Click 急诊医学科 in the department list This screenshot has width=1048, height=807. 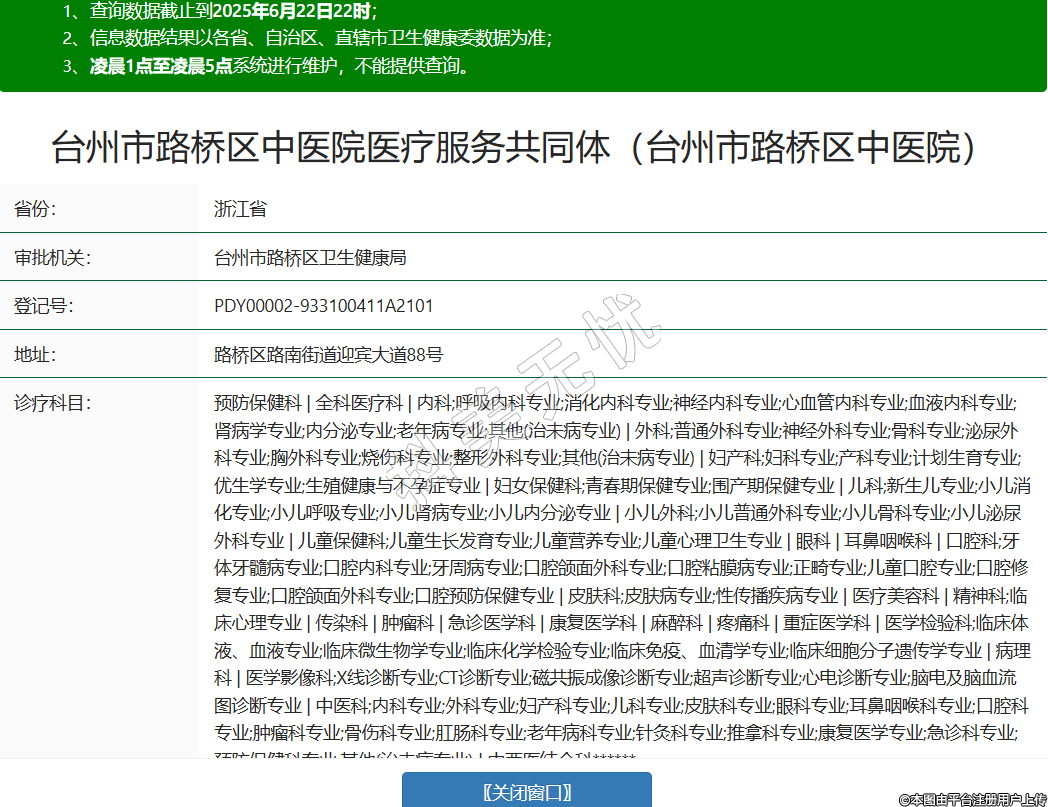[x=491, y=623]
